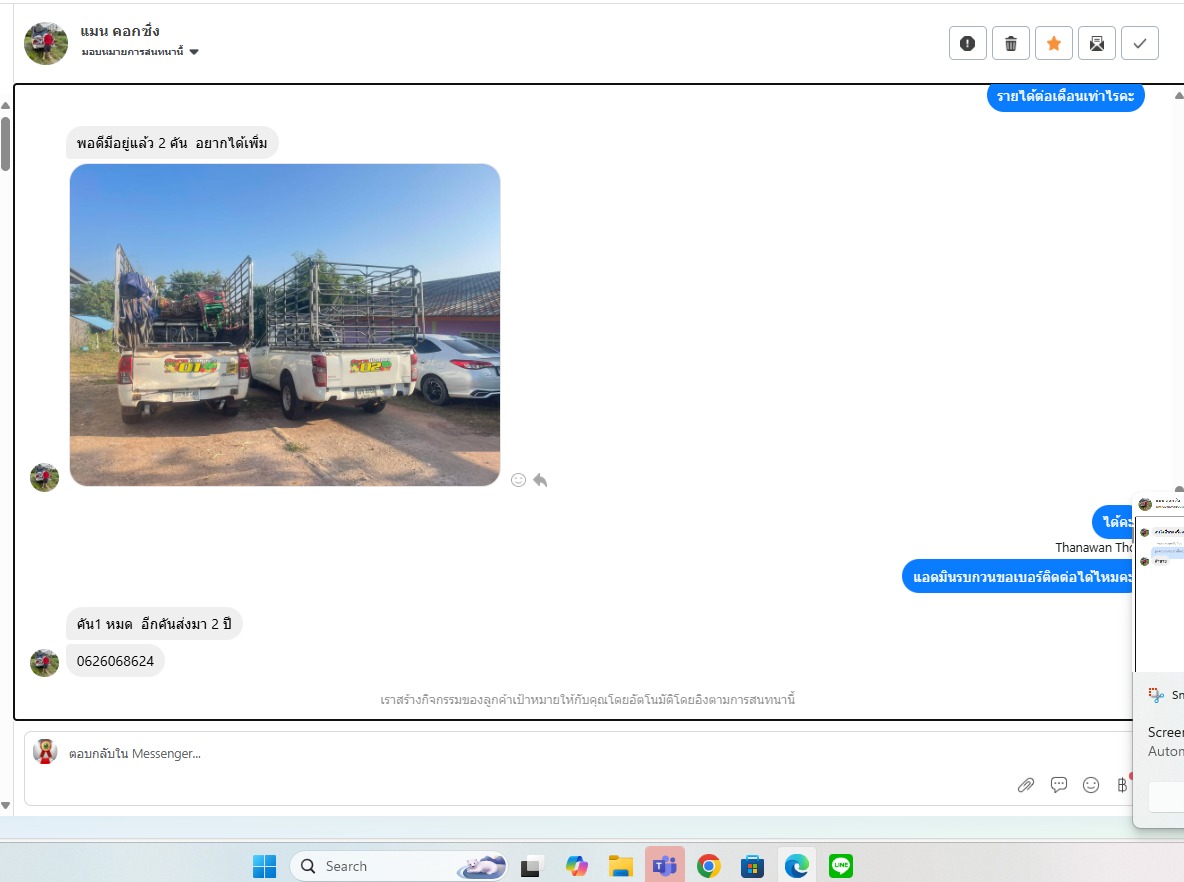Open the Windows Start menu
Image resolution: width=1184 pixels, height=882 pixels.
pos(264,866)
